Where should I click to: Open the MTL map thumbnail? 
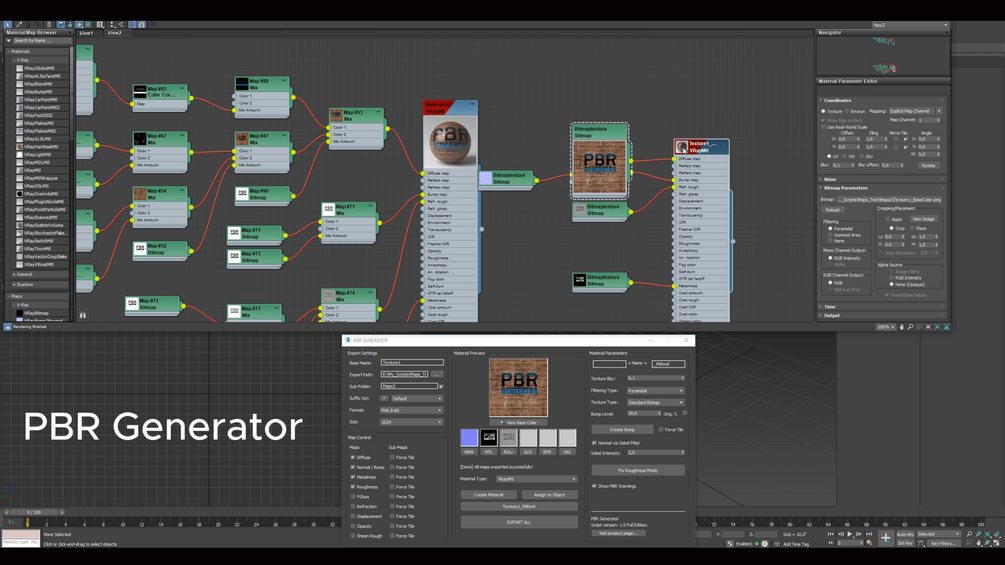(489, 438)
